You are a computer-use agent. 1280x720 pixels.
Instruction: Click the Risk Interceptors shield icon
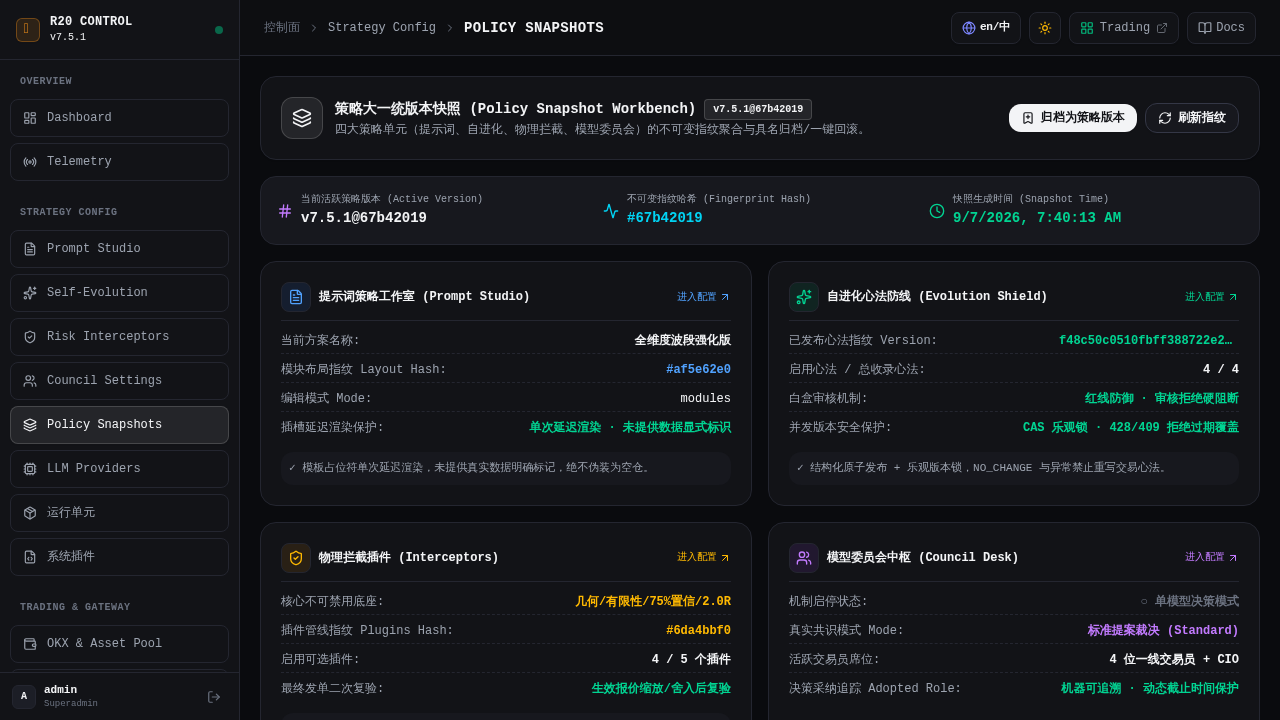30,337
